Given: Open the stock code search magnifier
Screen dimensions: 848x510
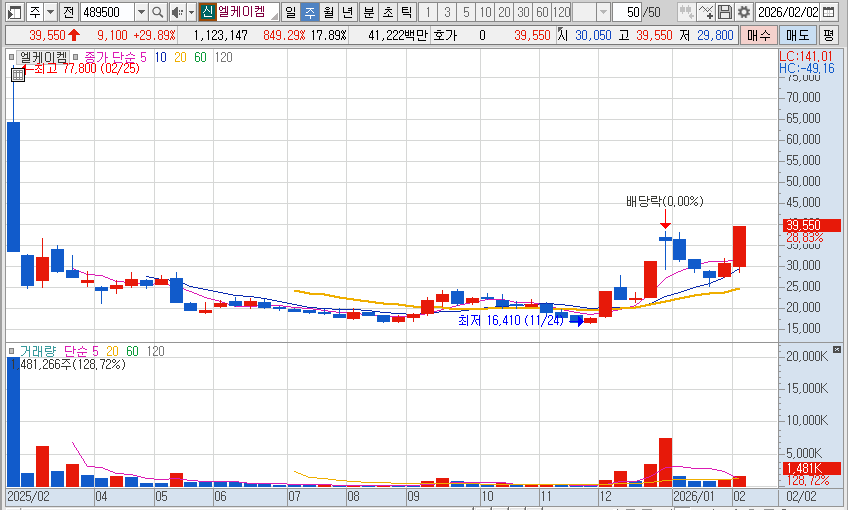Looking at the screenshot, I should click(x=157, y=11).
